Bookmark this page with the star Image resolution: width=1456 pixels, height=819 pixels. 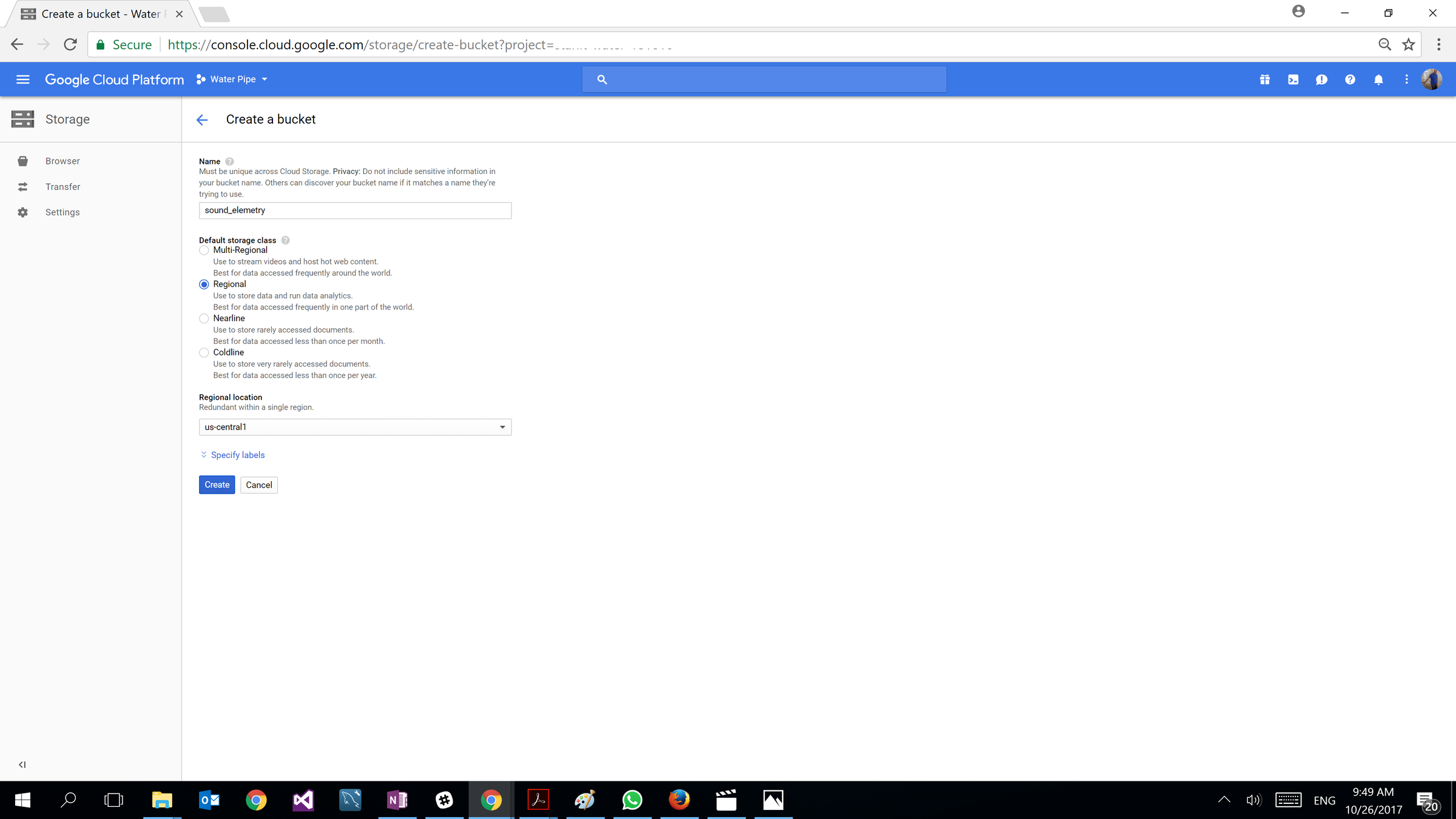[x=1409, y=44]
